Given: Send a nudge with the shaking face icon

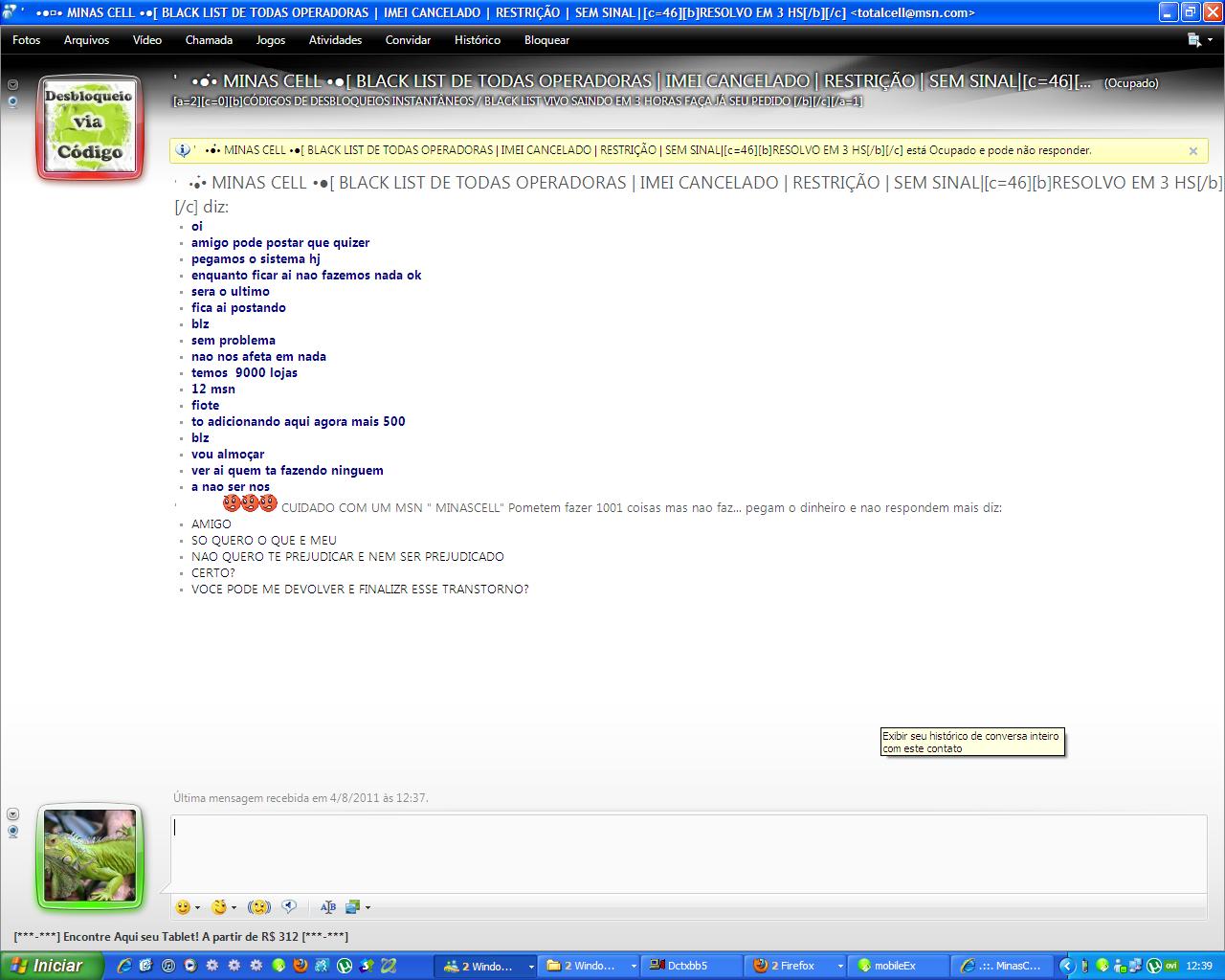Looking at the screenshot, I should pos(258,907).
